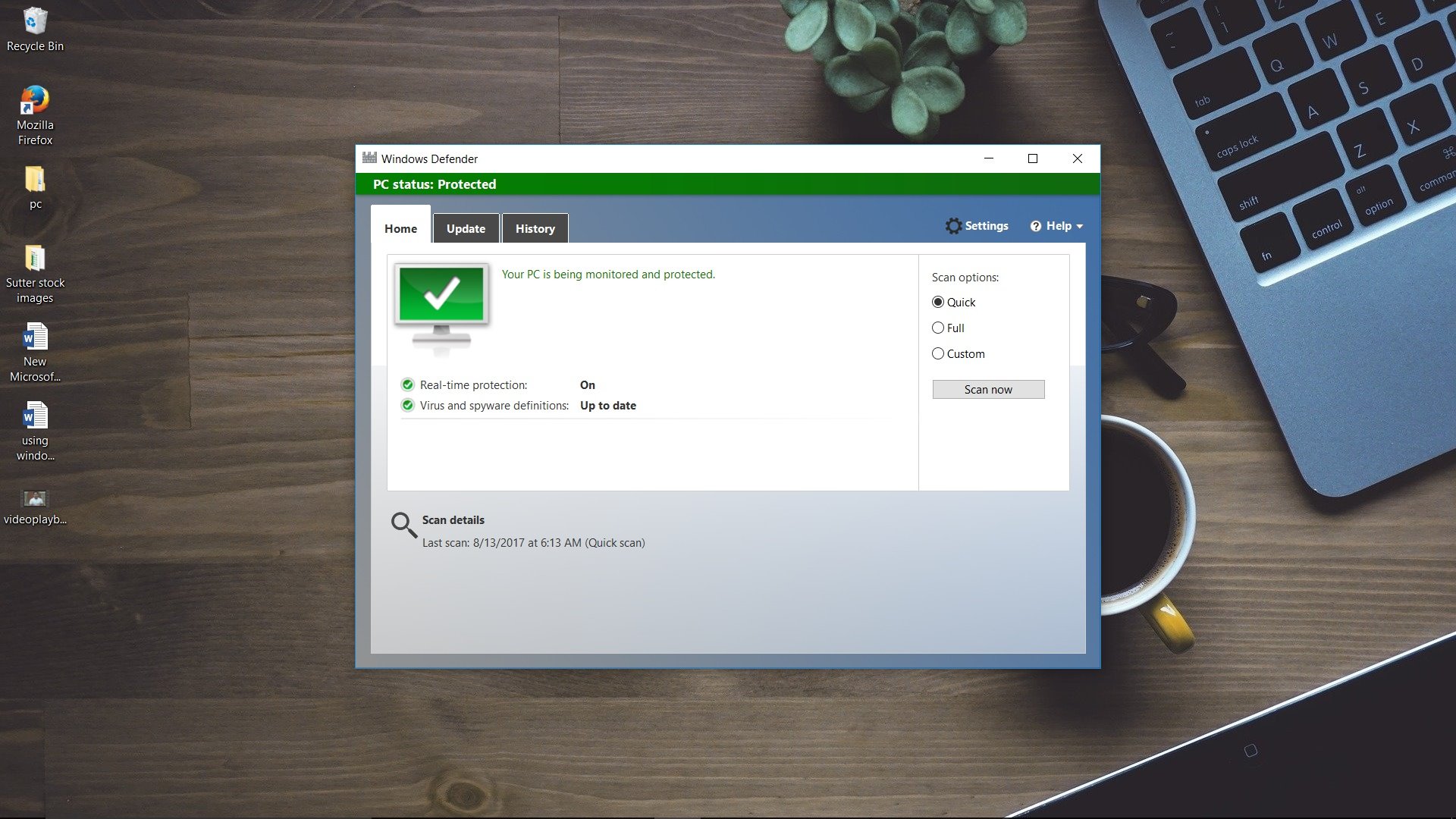Viewport: 1456px width, 819px height.
Task: Click the Scan now button
Action: pos(987,388)
